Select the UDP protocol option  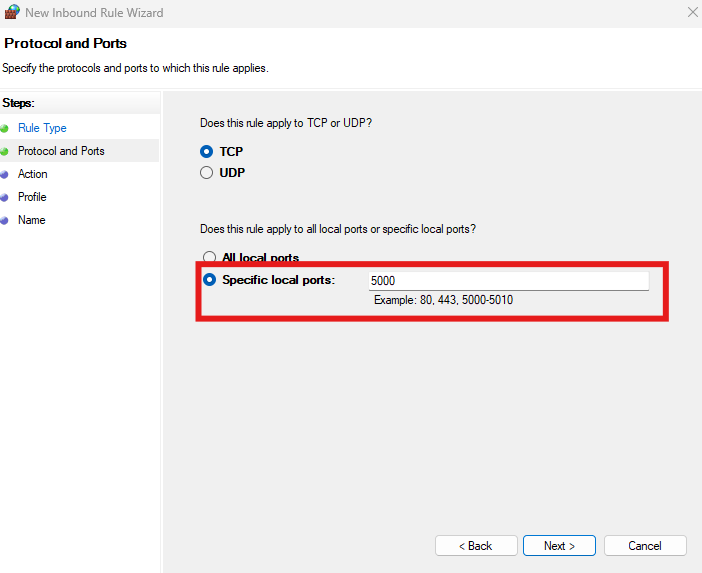click(207, 172)
